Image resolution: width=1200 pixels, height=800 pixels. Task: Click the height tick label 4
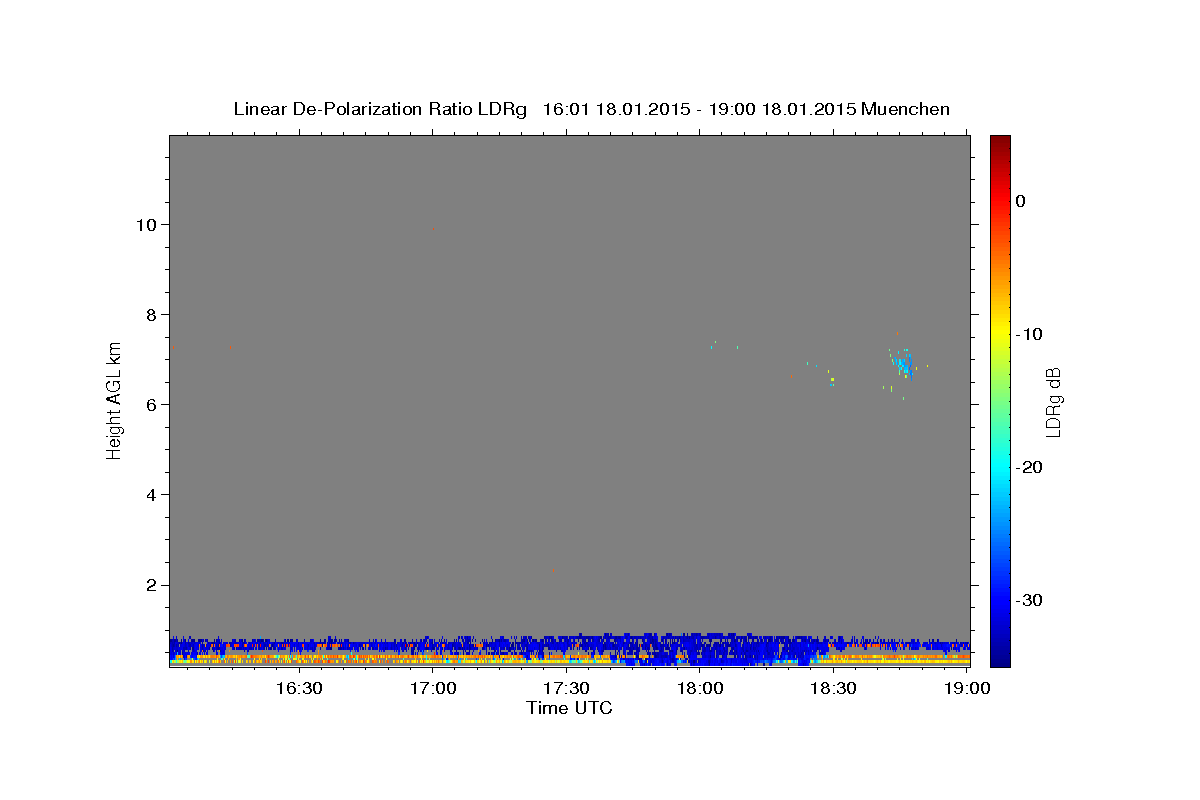pos(150,494)
